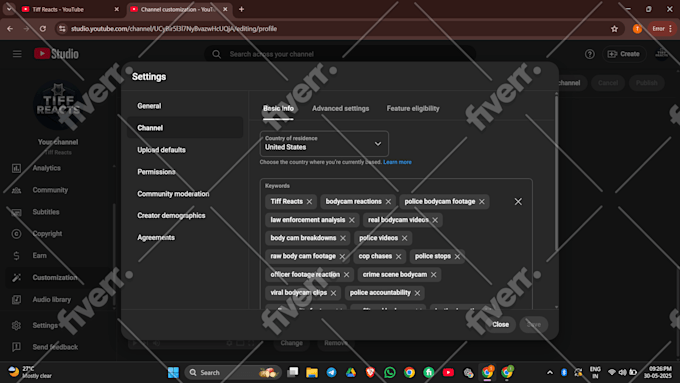Viewport: 680px width, 383px height.
Task: Open File Explorer from the taskbar
Action: click(312, 373)
